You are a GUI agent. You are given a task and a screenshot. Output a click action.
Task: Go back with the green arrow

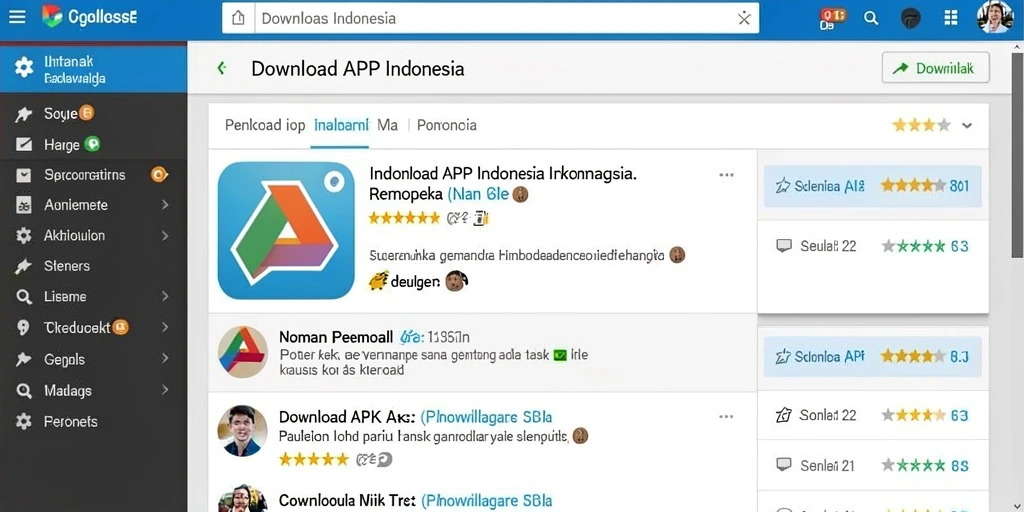tap(221, 68)
